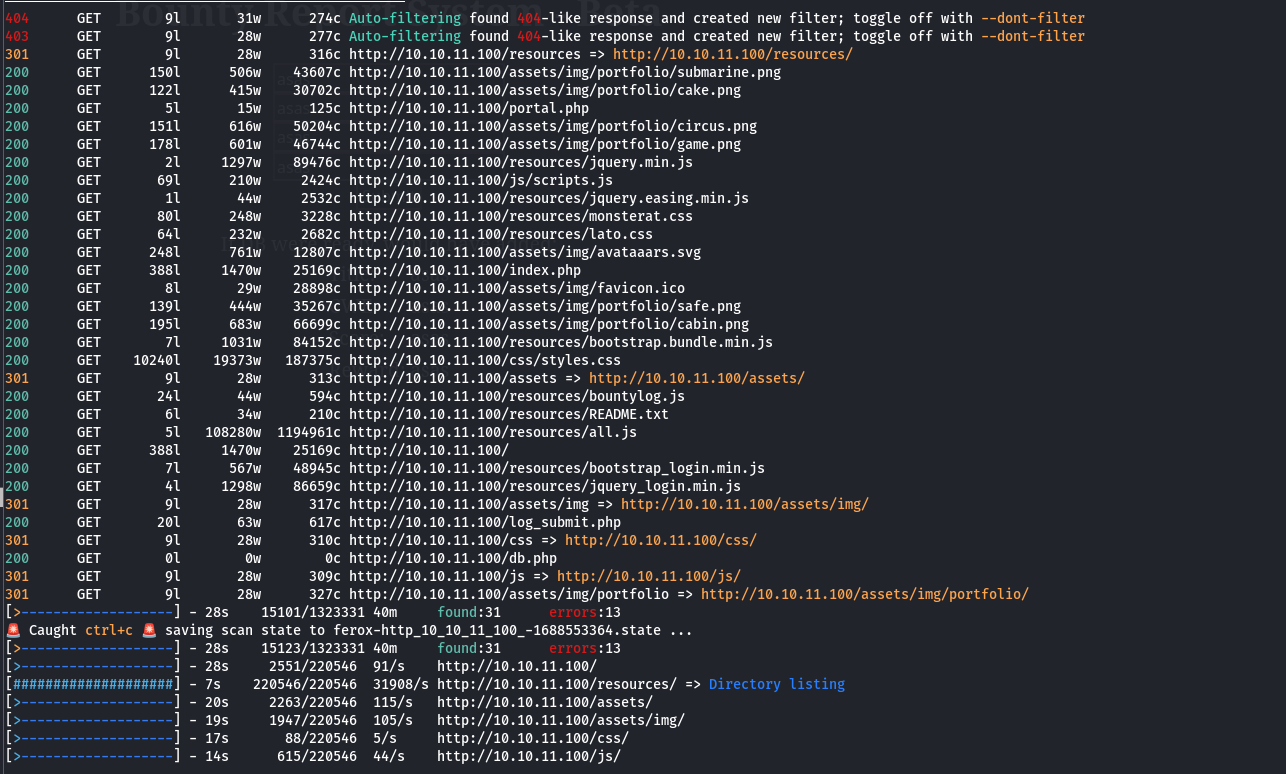This screenshot has height=774, width=1286.
Task: Click the favicon.ico URL
Action: pos(517,288)
